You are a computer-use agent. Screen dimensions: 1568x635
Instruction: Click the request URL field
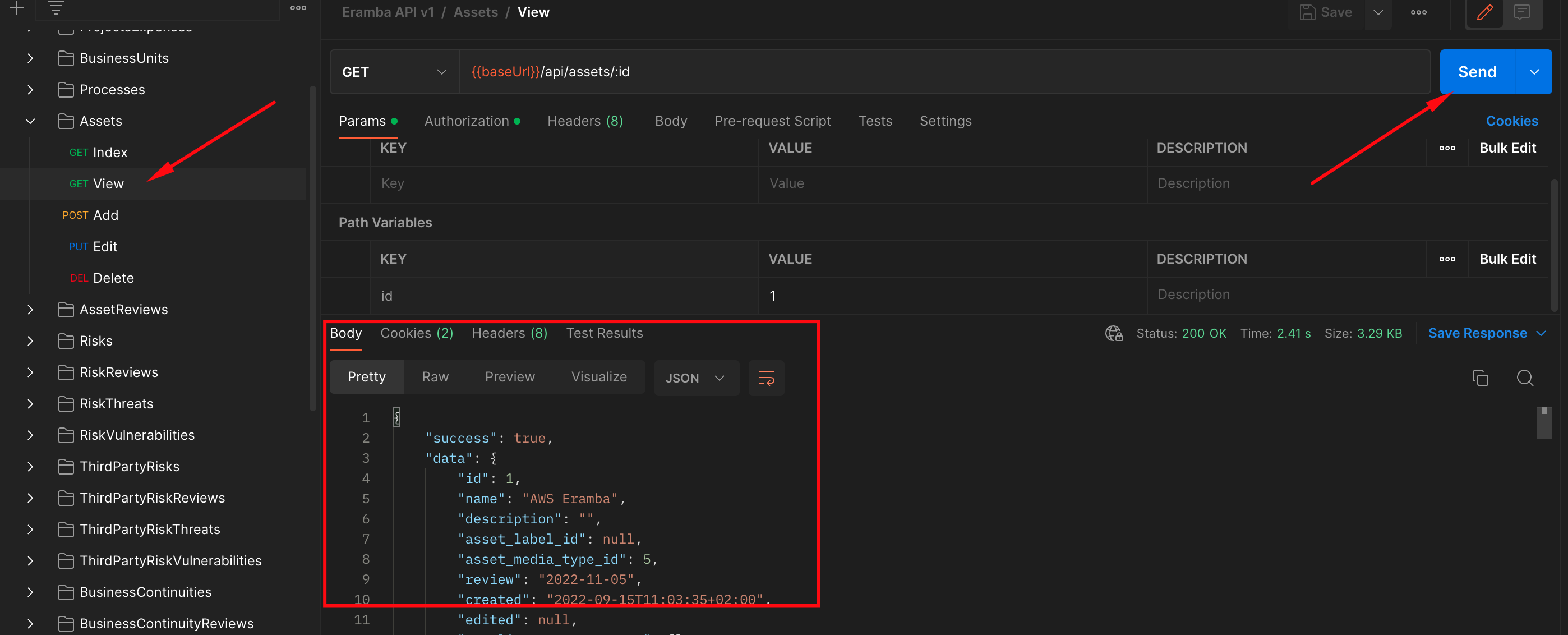pos(944,72)
